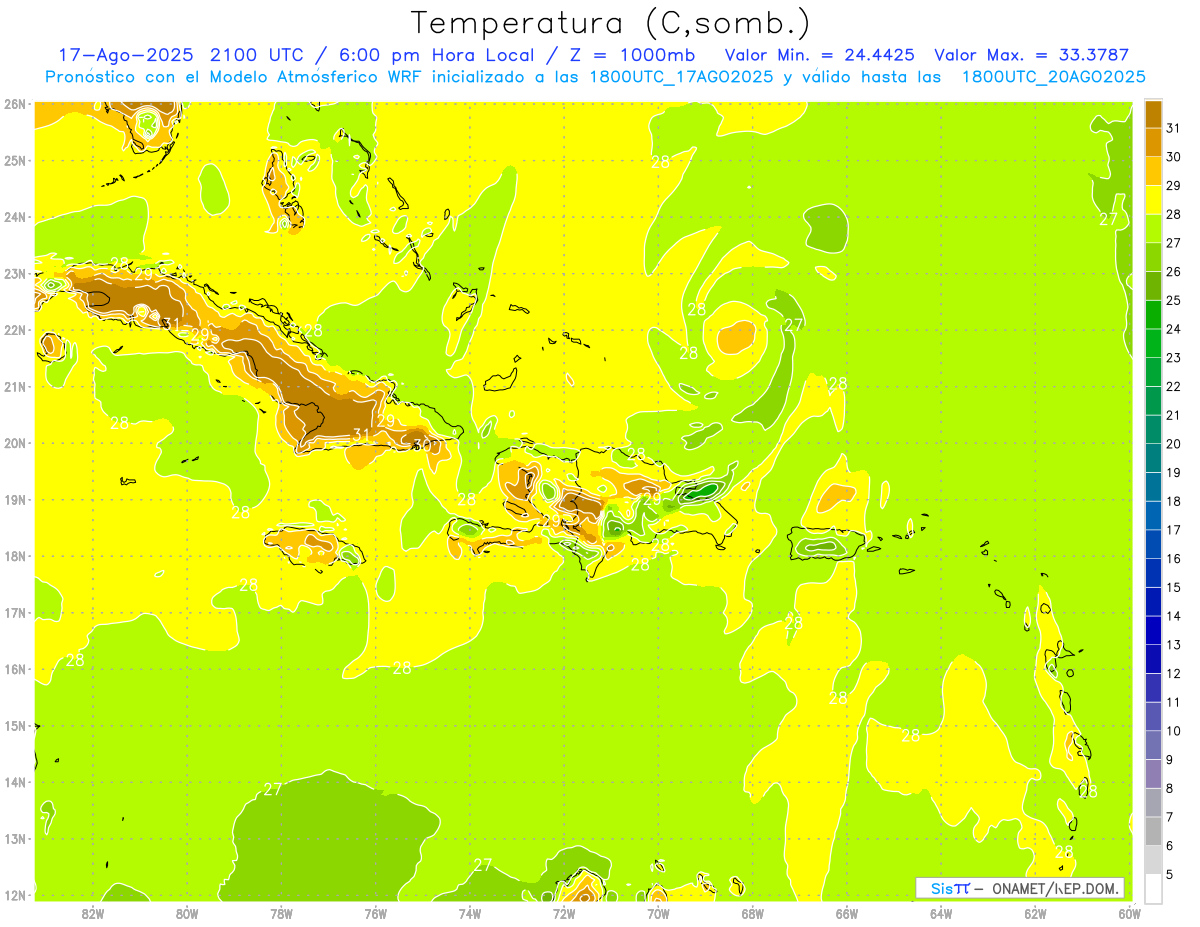Image resolution: width=1200 pixels, height=927 pixels.
Task: Click the 'Valor Min. = 24.4425' text
Action: (x=820, y=55)
